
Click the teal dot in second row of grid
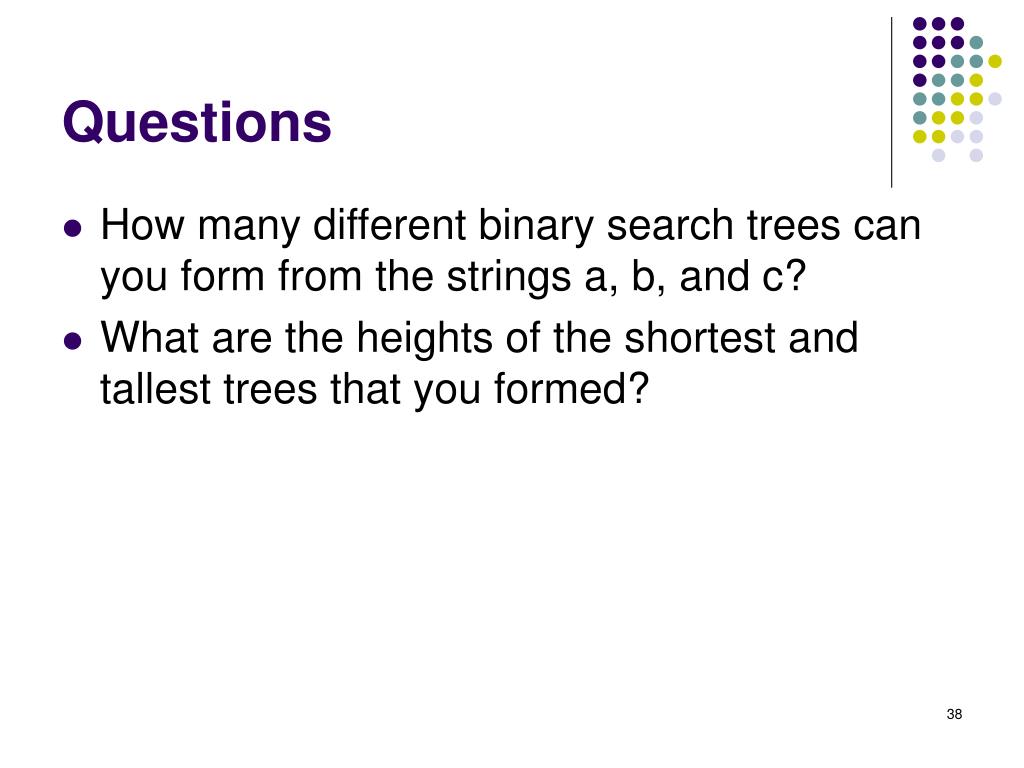976,43
